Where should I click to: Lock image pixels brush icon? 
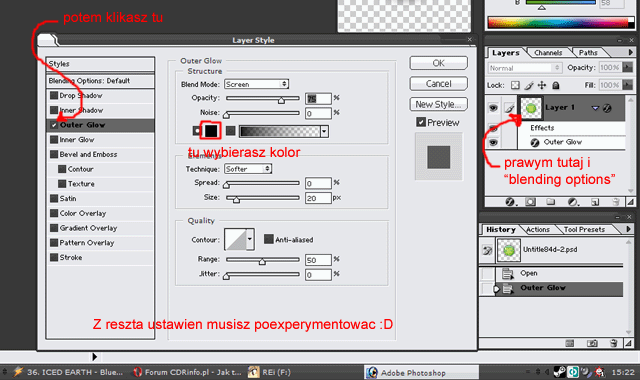[x=529, y=85]
